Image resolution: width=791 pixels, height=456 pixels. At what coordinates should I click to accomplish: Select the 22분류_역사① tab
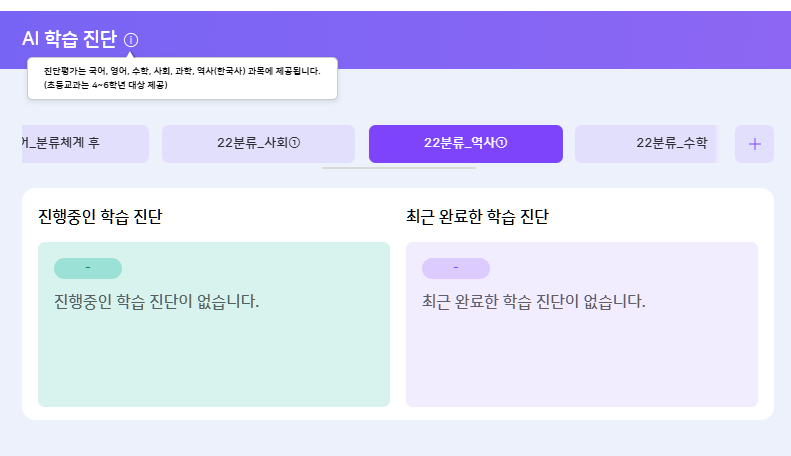pyautogui.click(x=465, y=144)
